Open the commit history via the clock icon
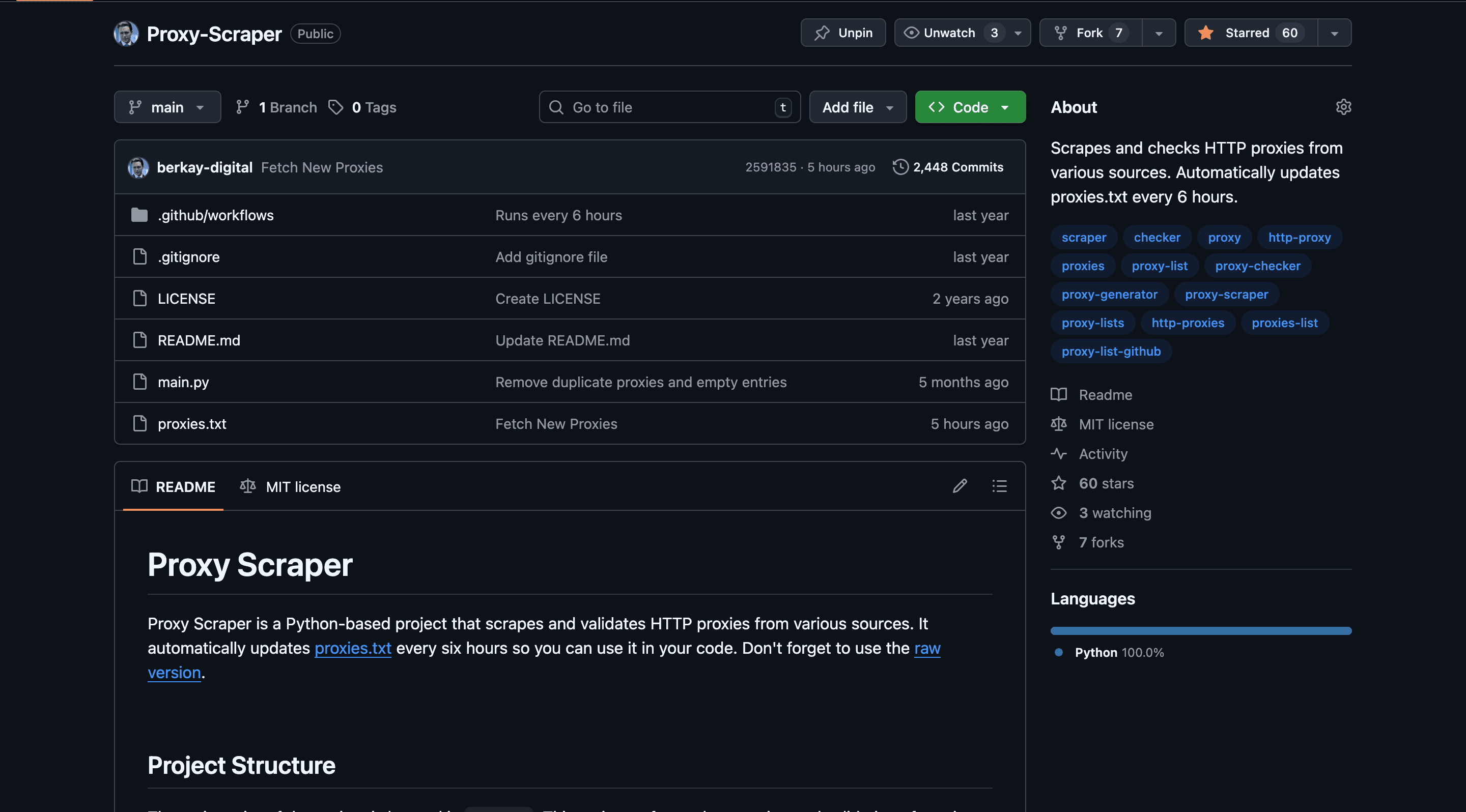 [x=900, y=166]
